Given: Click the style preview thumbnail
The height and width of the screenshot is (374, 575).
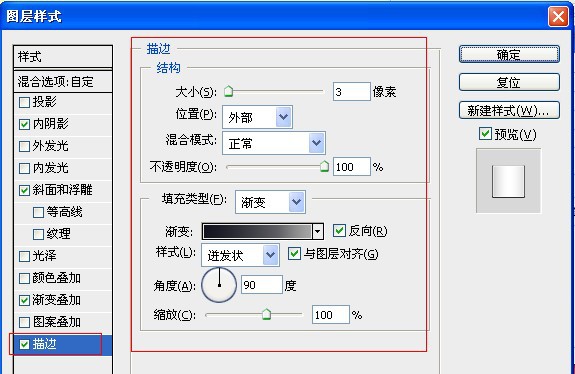Looking at the screenshot, I should pyautogui.click(x=508, y=181).
